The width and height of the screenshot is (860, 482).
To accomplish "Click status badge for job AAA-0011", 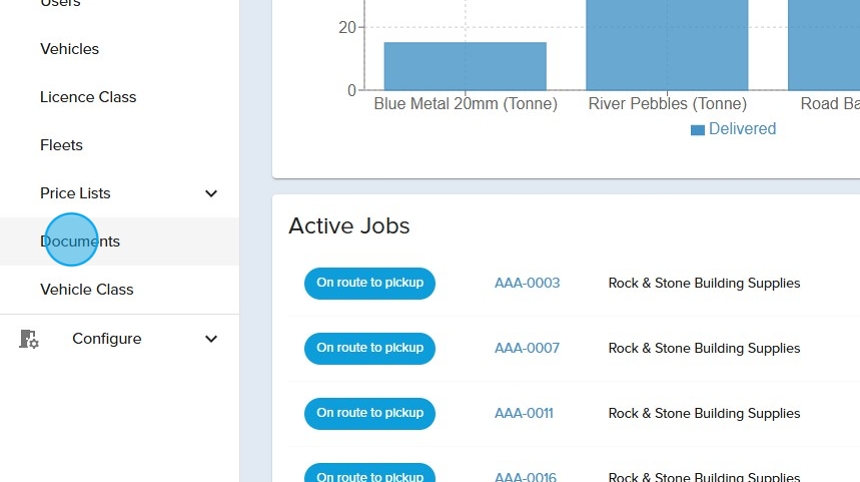I will (x=370, y=413).
